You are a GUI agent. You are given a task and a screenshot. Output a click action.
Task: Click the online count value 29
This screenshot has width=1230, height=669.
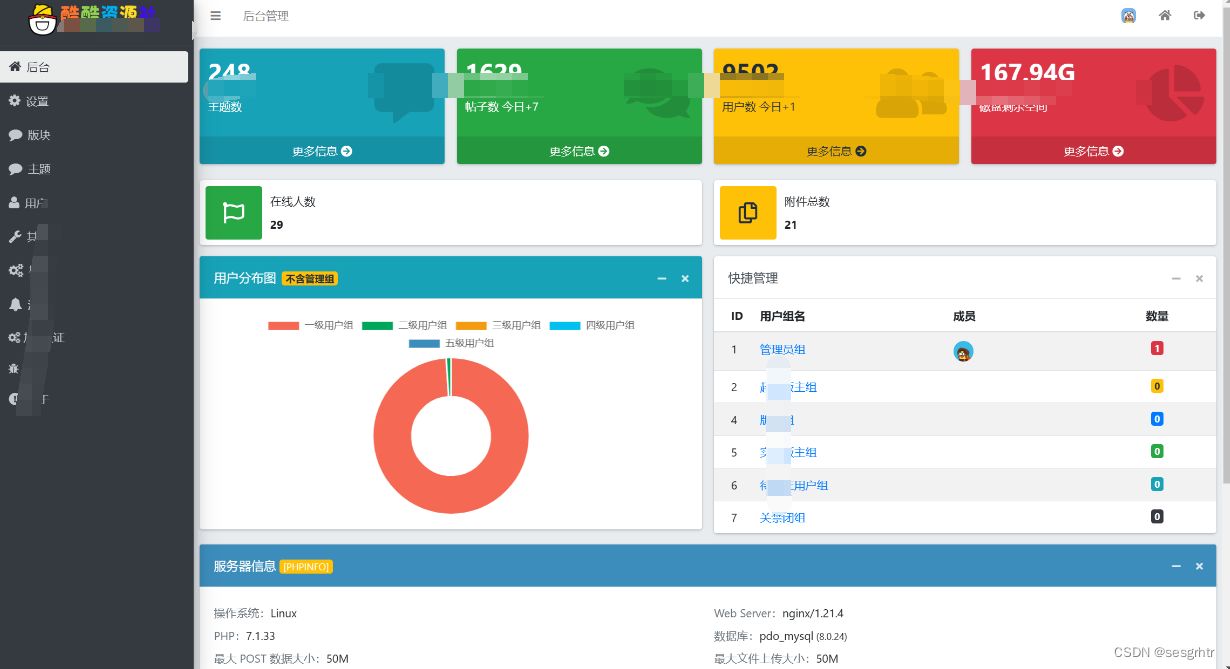tap(276, 225)
